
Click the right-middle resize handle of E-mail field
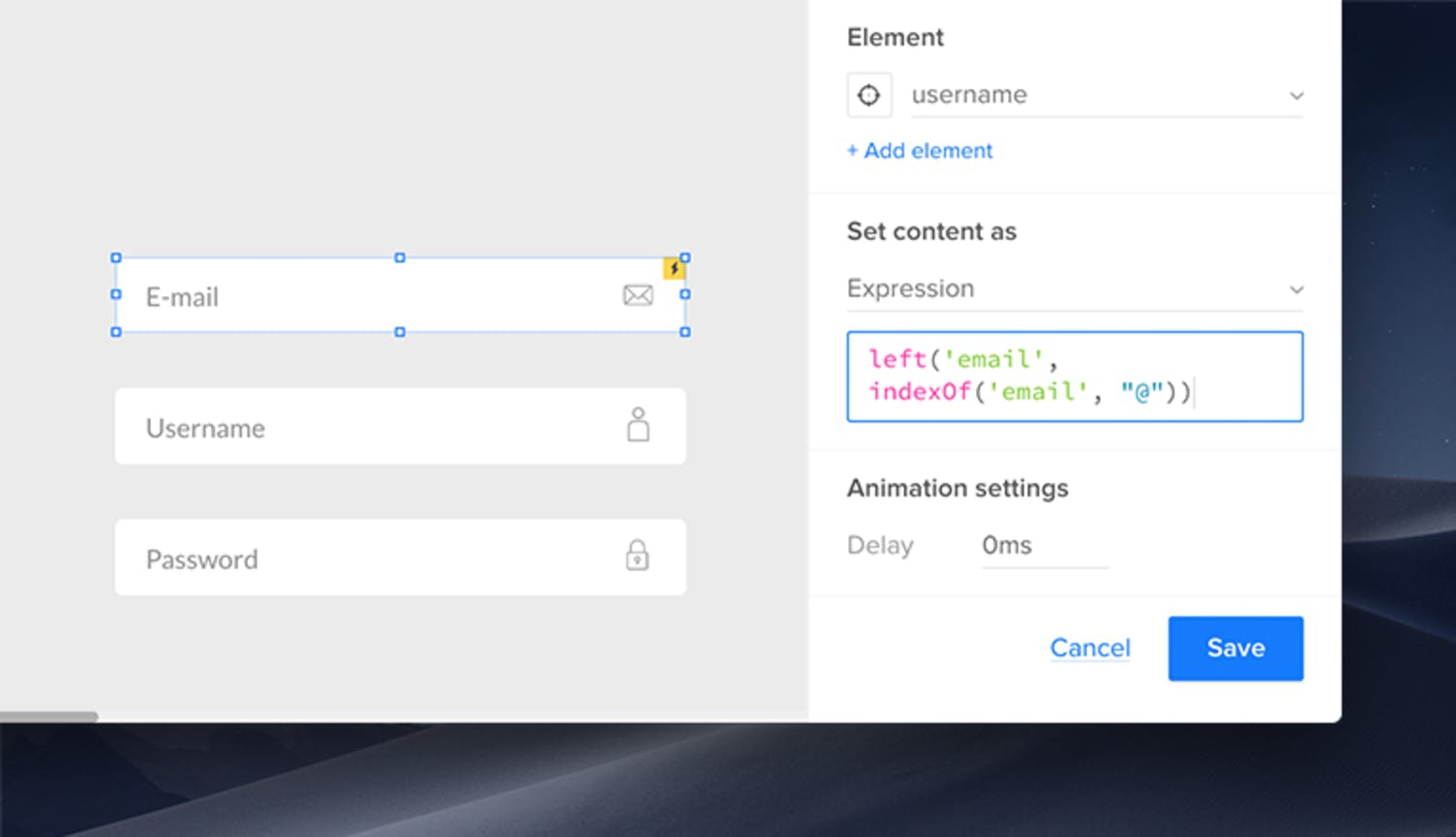pos(685,294)
